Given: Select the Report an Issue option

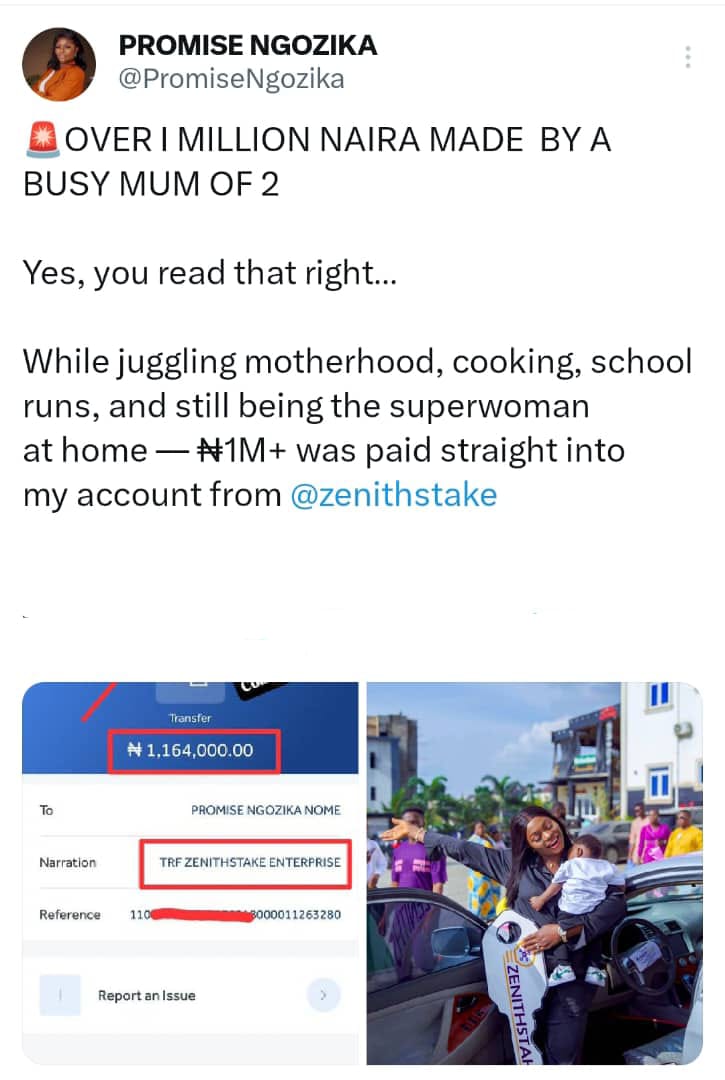Looking at the screenshot, I should (x=147, y=995).
